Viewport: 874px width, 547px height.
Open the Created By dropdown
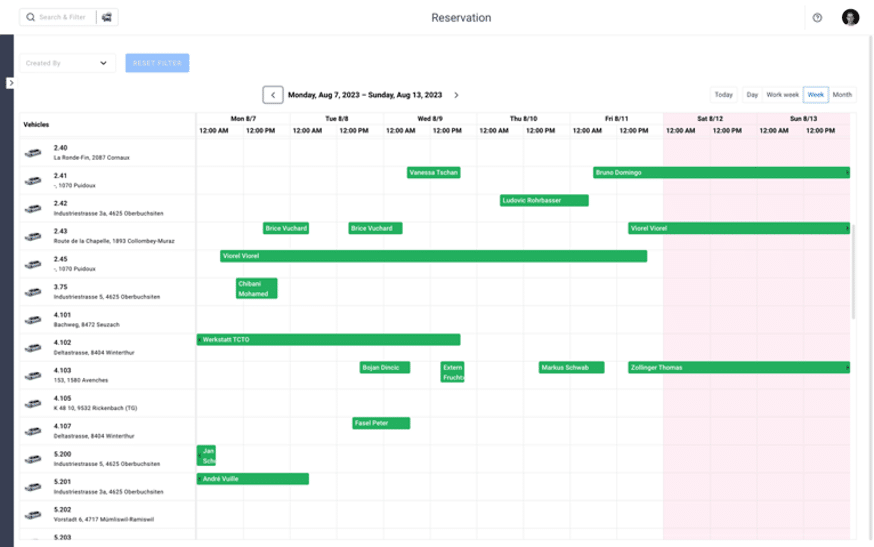point(67,63)
